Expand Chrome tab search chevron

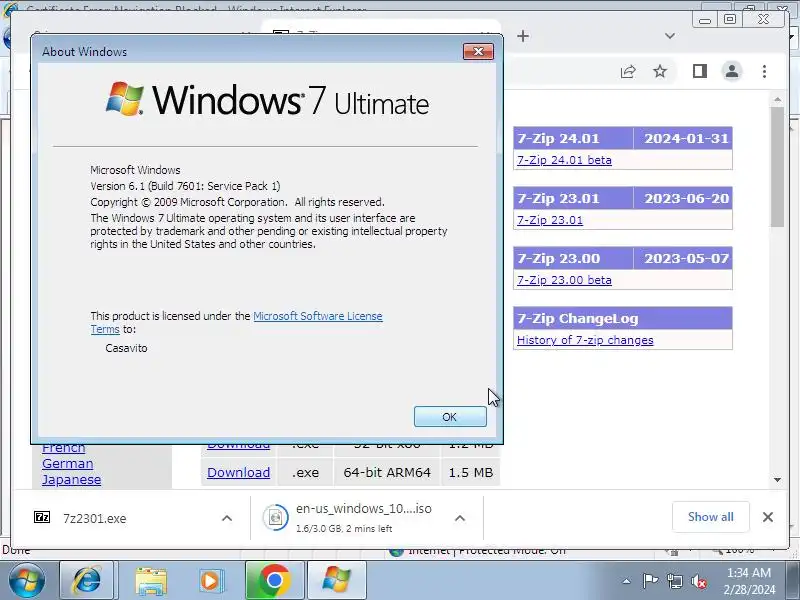[670, 36]
